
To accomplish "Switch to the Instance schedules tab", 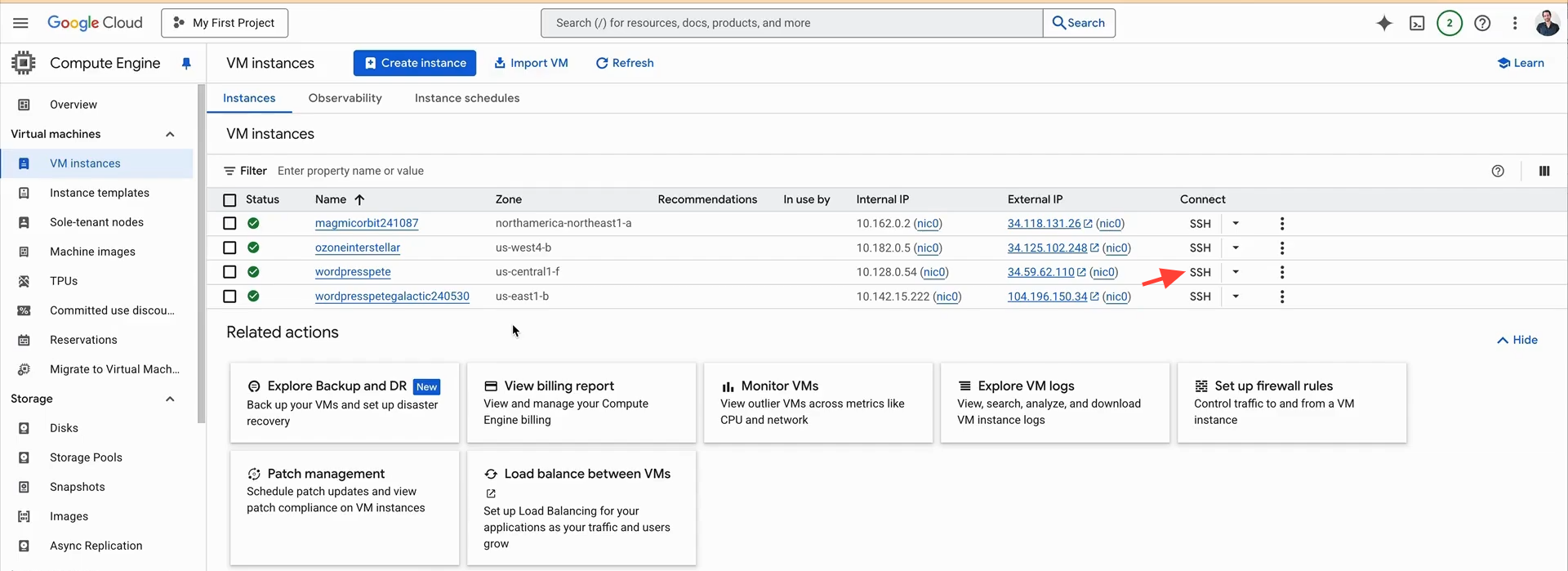I will coord(467,98).
